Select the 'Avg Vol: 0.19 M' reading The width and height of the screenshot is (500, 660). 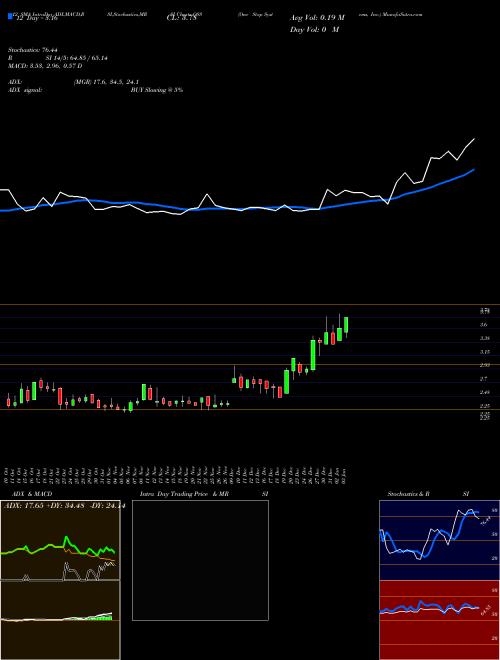pyautogui.click(x=317, y=18)
